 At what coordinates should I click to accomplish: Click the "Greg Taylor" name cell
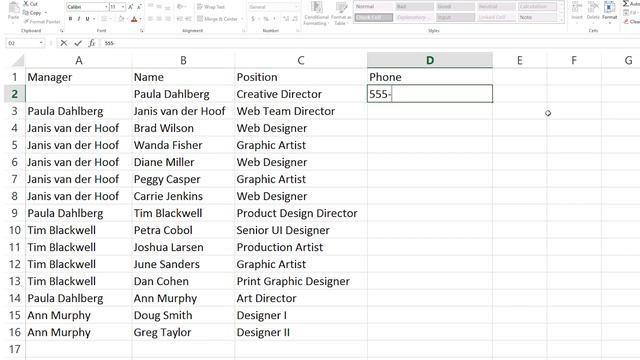click(x=183, y=332)
